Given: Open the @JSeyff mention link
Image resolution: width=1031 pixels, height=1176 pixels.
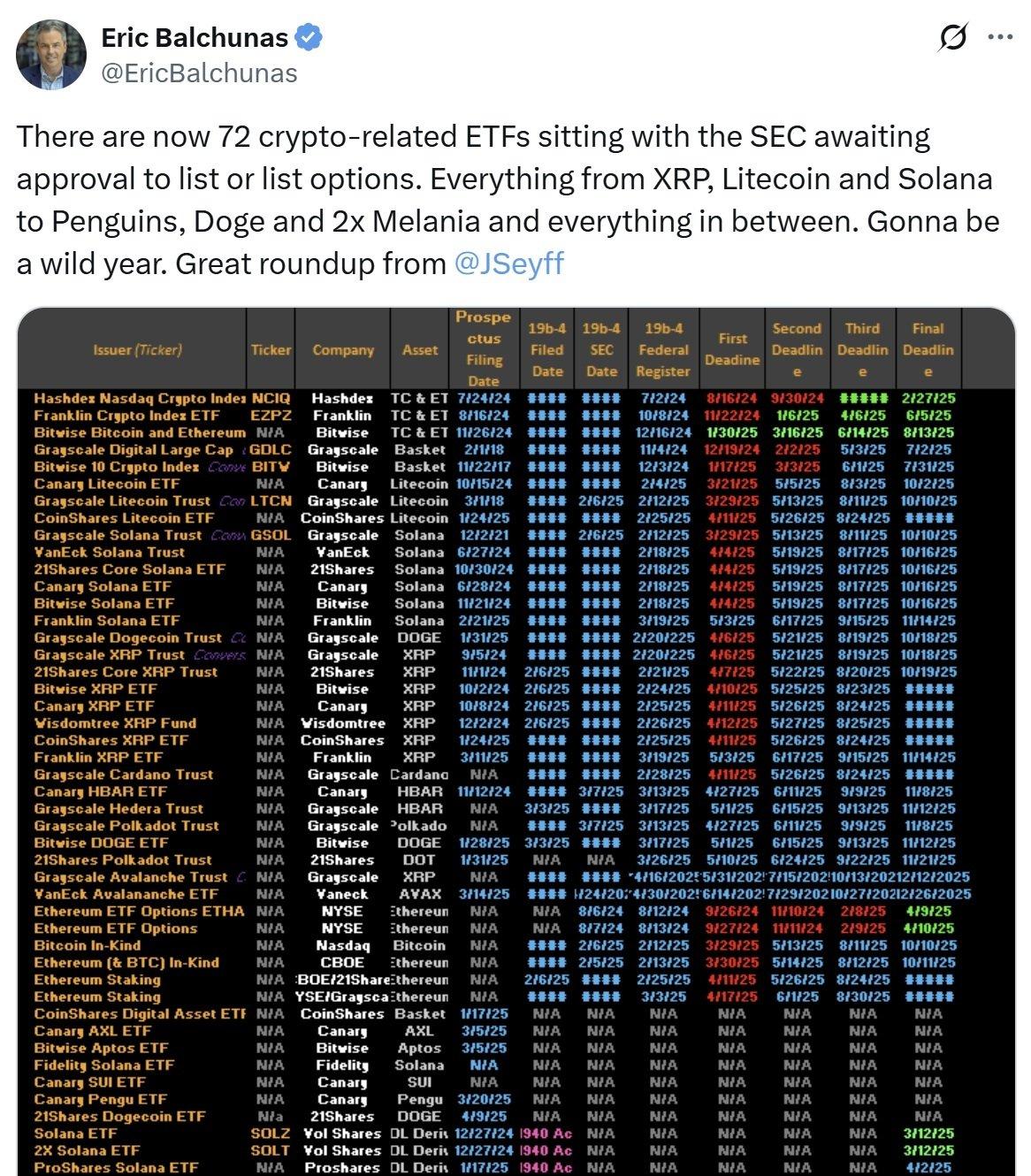Looking at the screenshot, I should [508, 263].
